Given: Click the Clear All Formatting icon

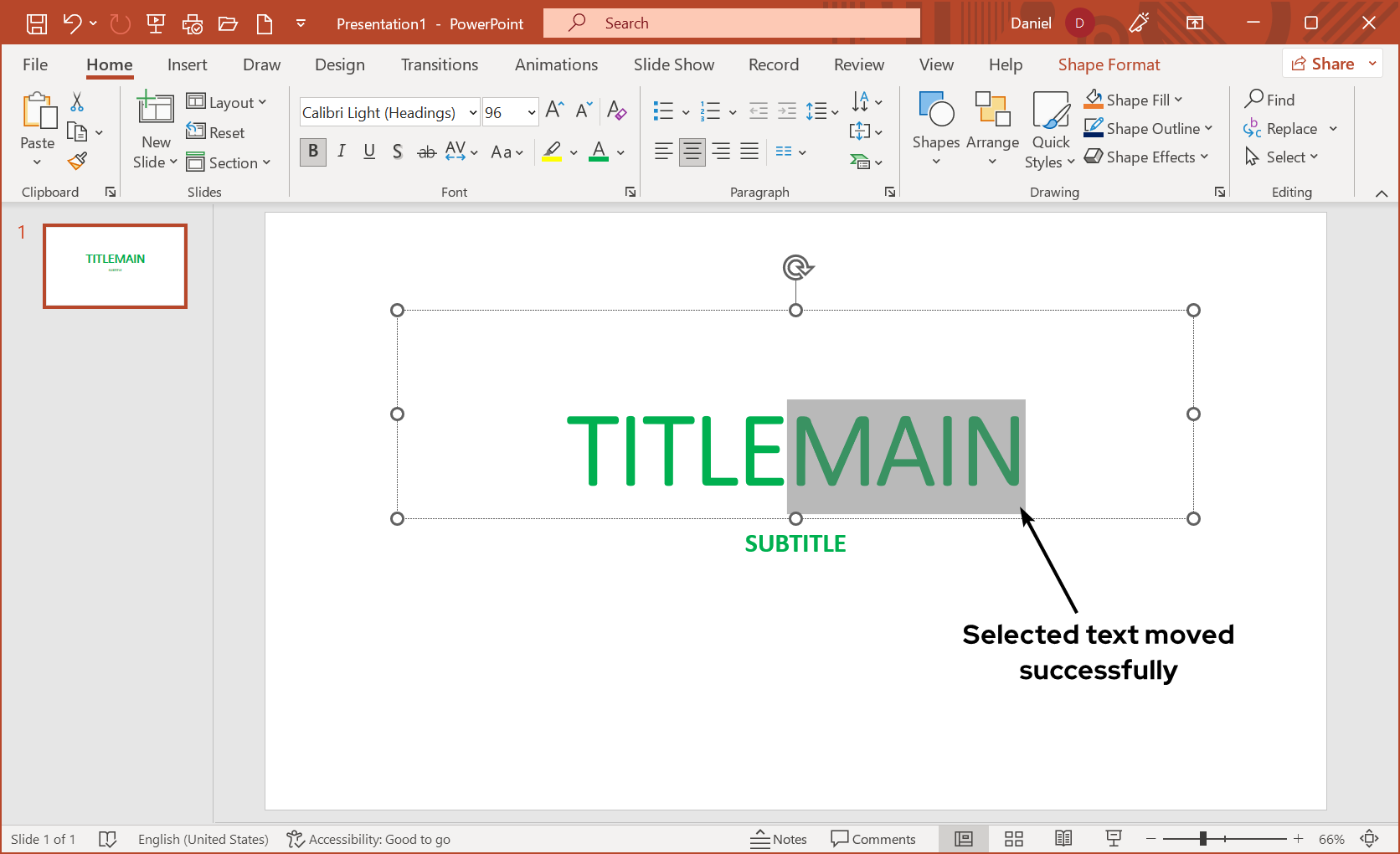Looking at the screenshot, I should (616, 111).
